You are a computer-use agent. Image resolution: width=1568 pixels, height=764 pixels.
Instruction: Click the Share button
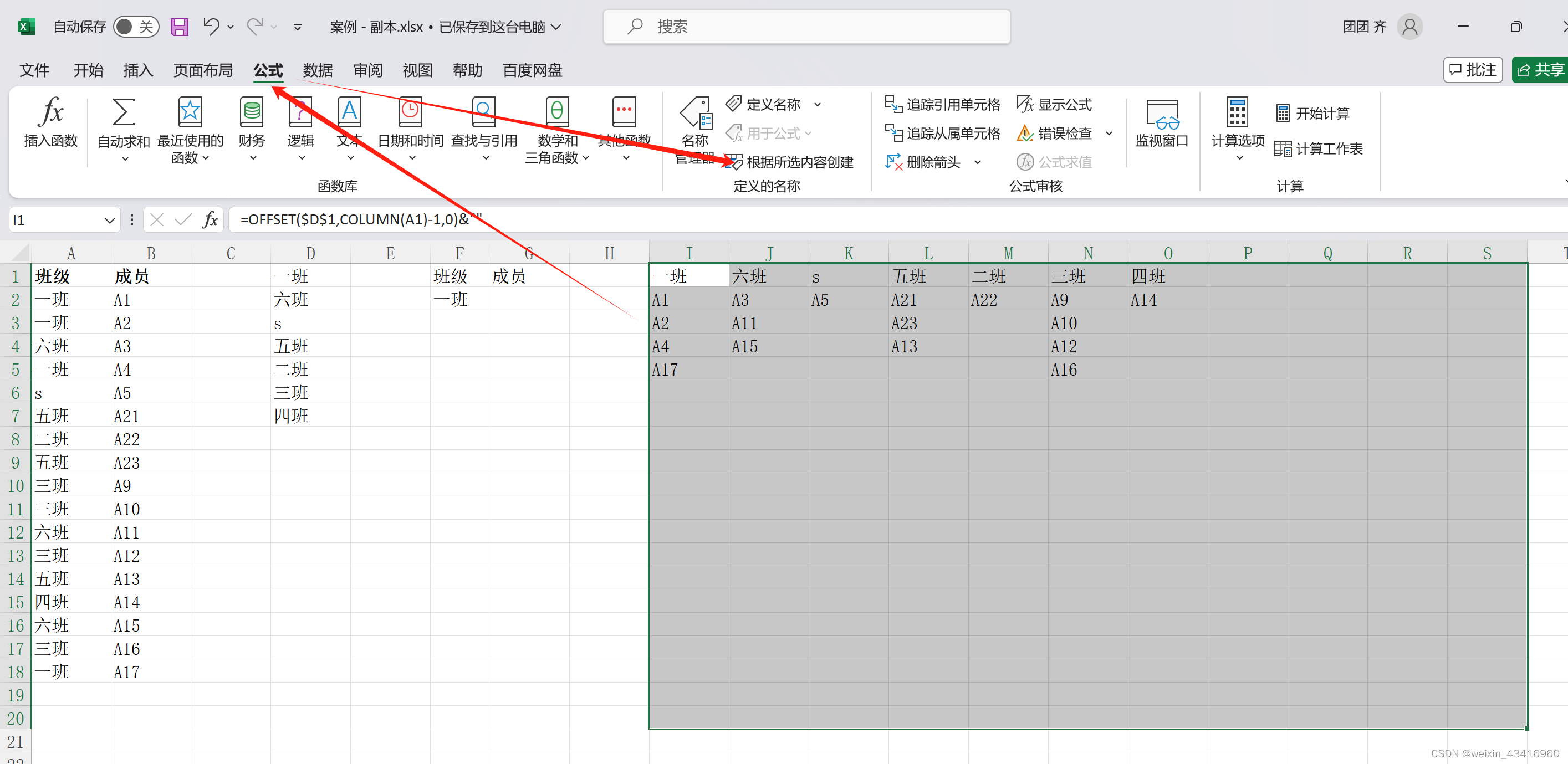(x=1540, y=70)
